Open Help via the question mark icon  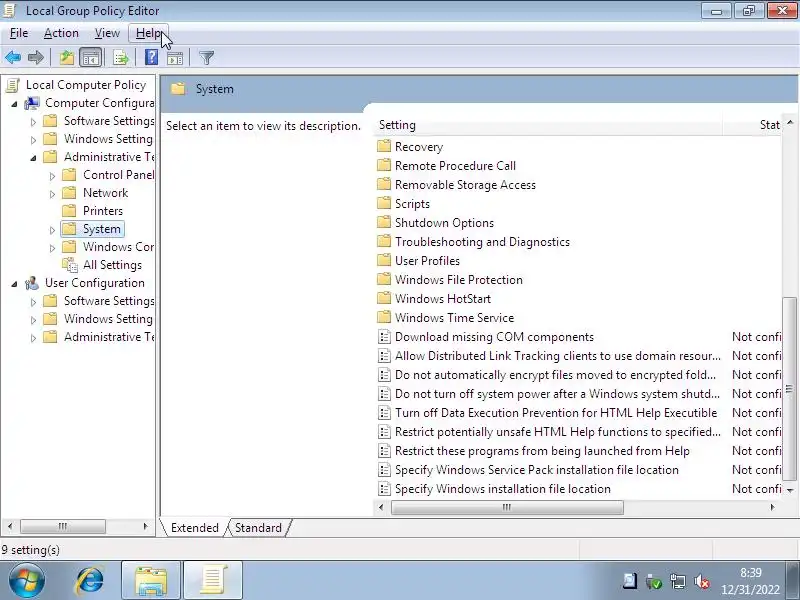tap(152, 57)
